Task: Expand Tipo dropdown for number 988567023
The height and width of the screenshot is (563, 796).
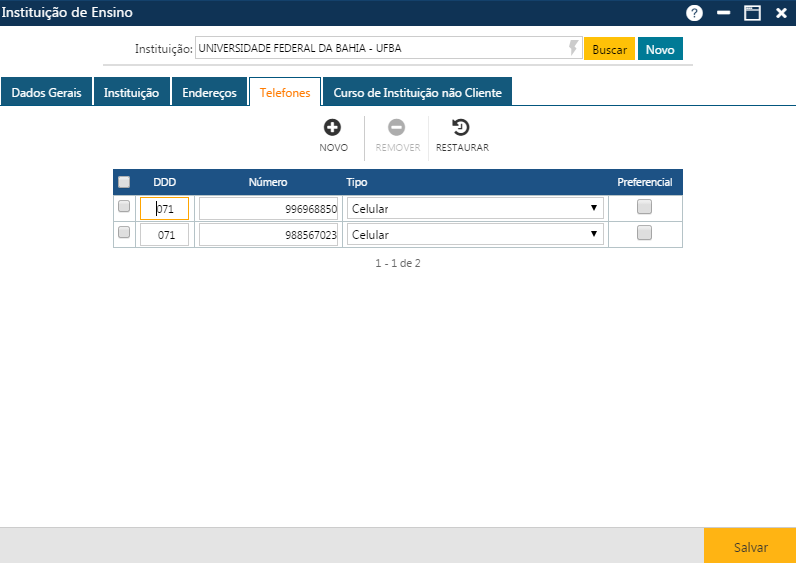Action: [x=474, y=234]
